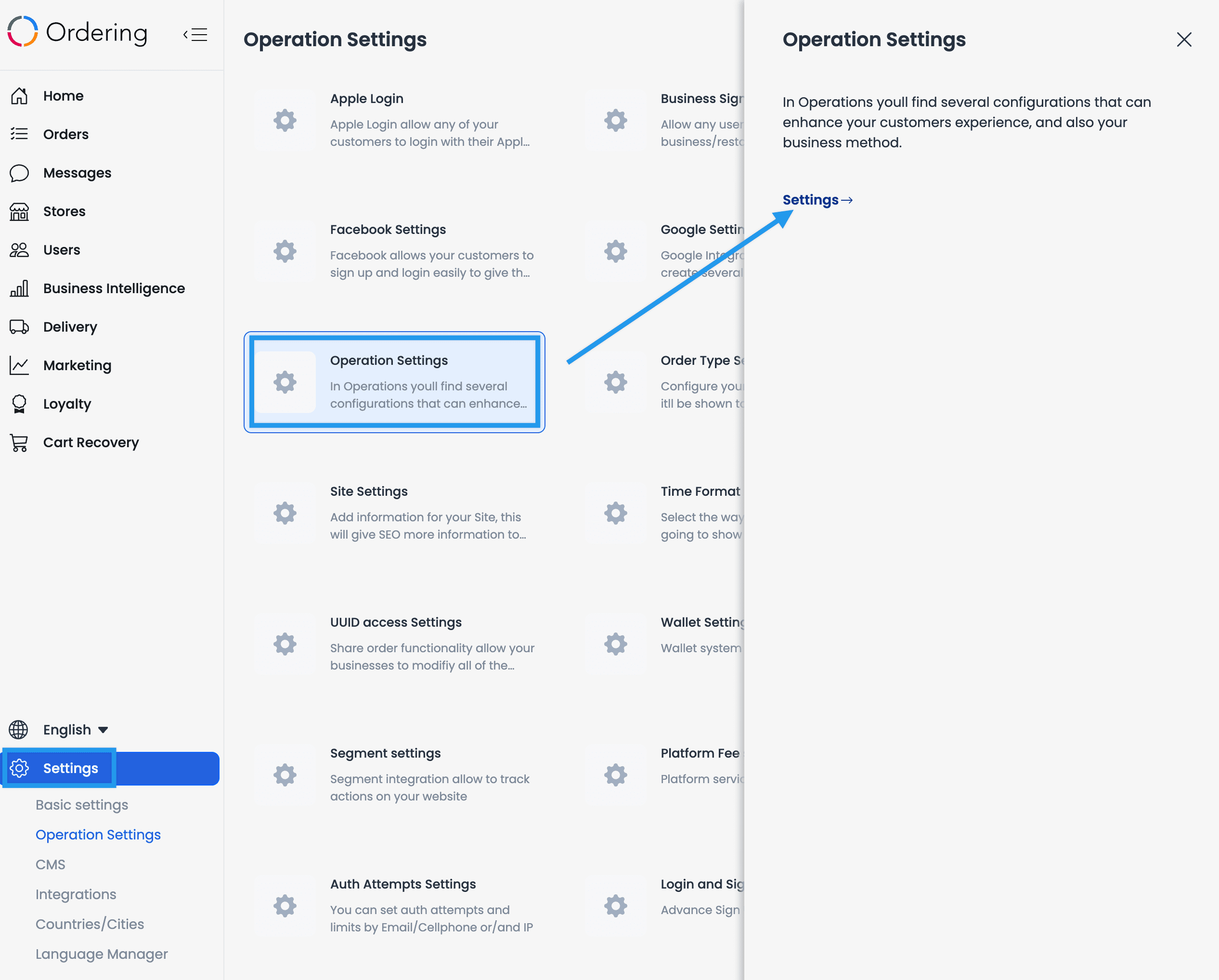Open the Users people icon
This screenshot has width=1219, height=980.
(x=19, y=250)
